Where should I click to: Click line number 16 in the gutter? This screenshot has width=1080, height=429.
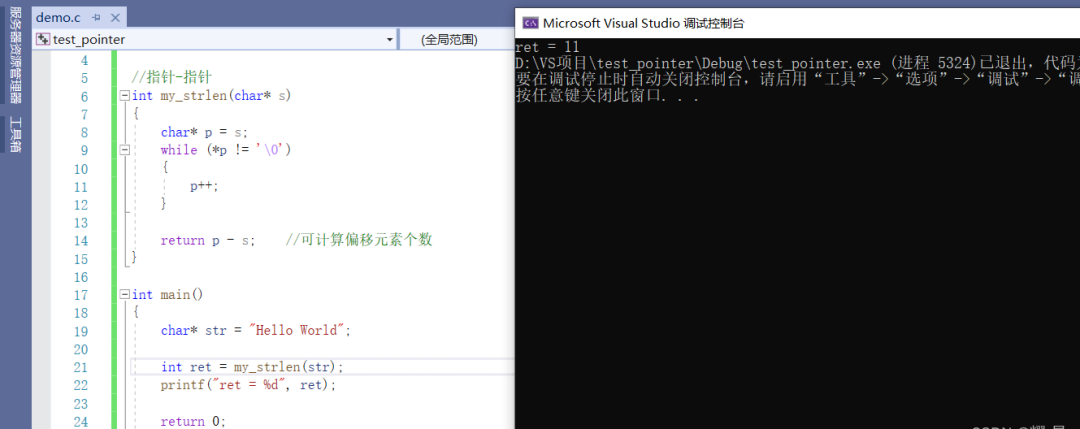pyautogui.click(x=80, y=277)
